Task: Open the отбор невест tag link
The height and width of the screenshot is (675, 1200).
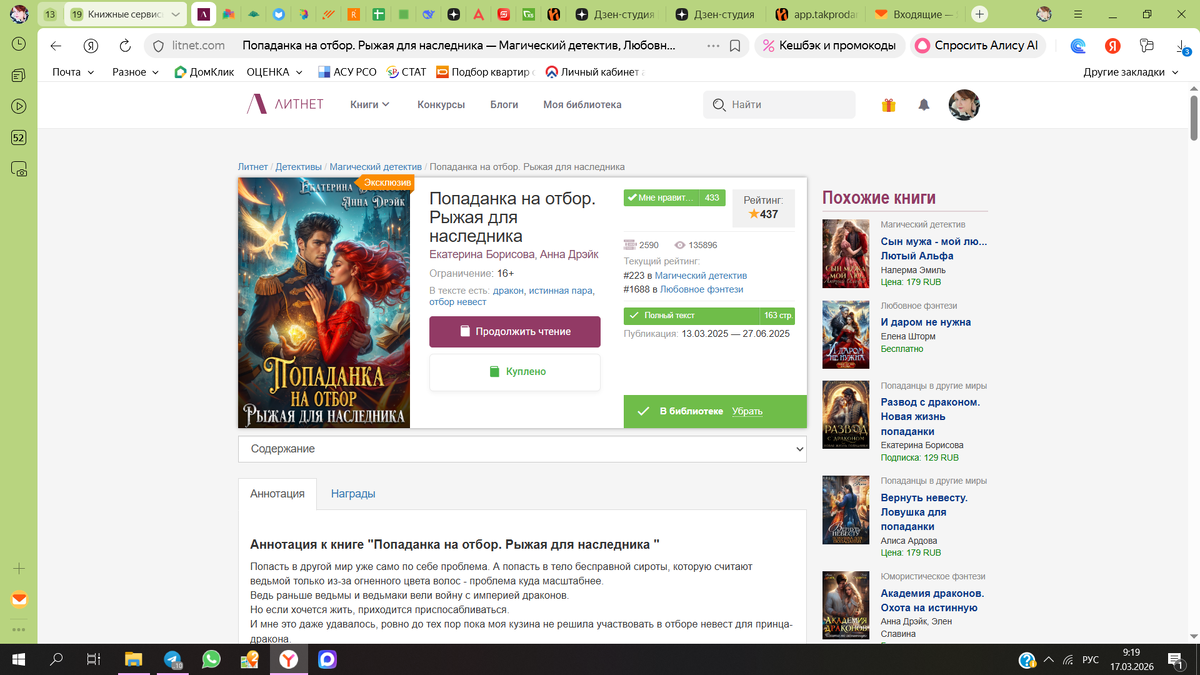Action: [x=458, y=302]
